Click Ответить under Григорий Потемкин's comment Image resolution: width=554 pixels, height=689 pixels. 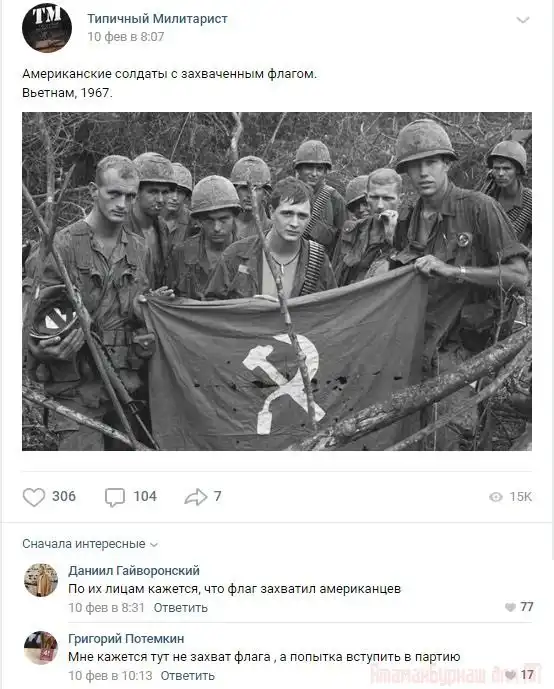coord(188,675)
